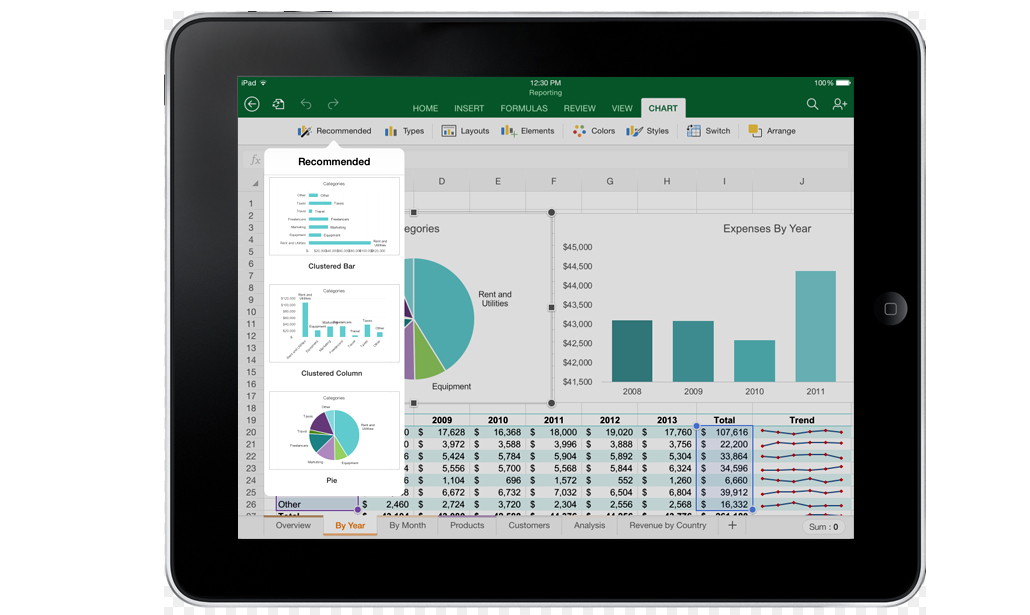Switch to Revenue by Country sheet
The width and height of the screenshot is (1030, 615).
click(667, 526)
